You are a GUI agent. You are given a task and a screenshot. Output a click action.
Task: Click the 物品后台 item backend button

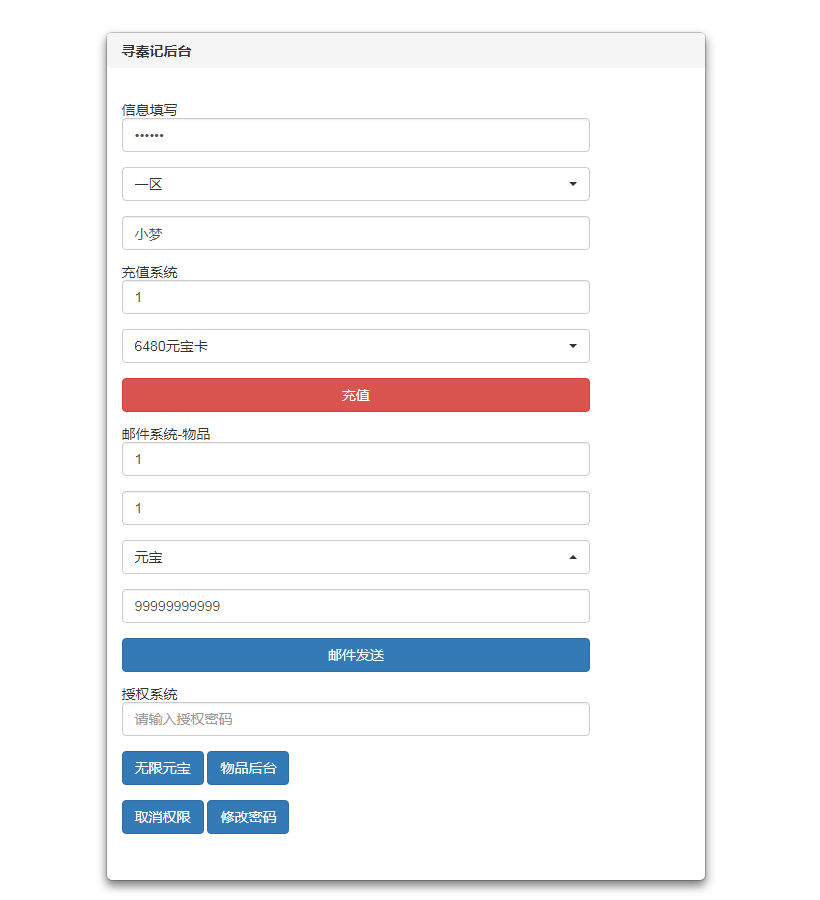click(x=247, y=768)
